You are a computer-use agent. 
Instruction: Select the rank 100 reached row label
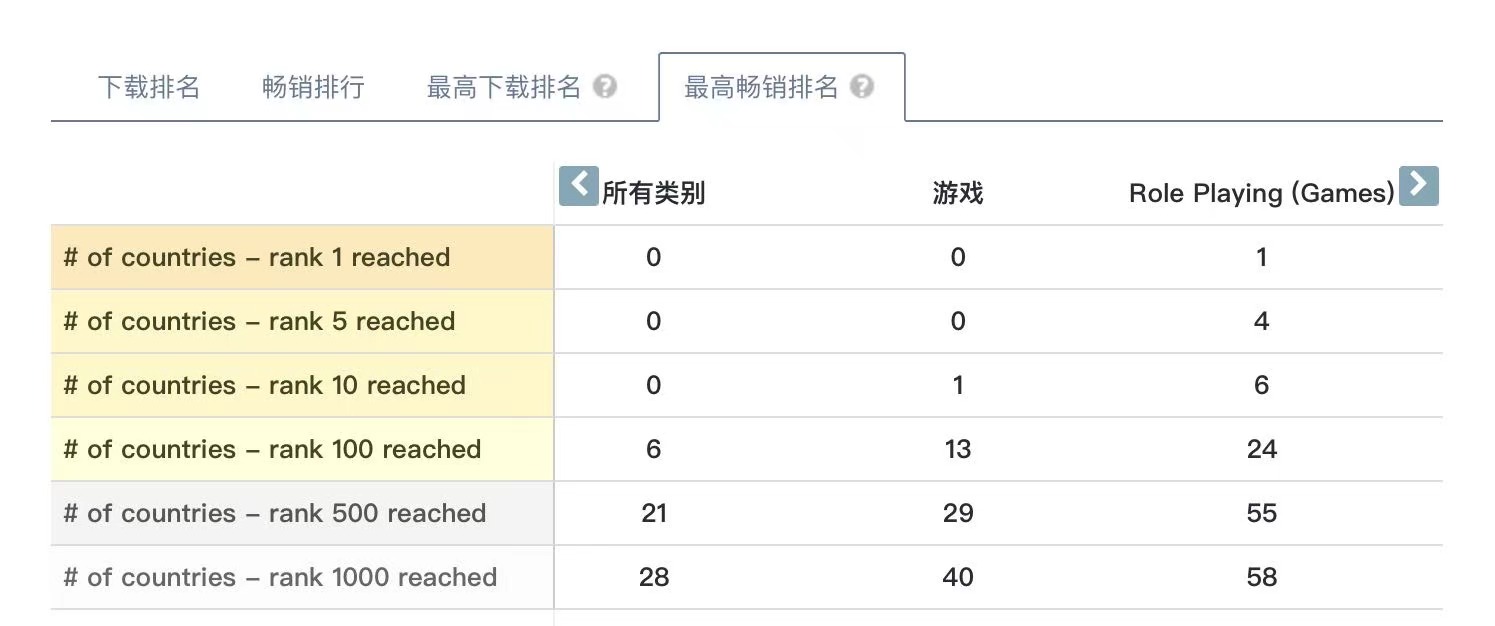302,449
